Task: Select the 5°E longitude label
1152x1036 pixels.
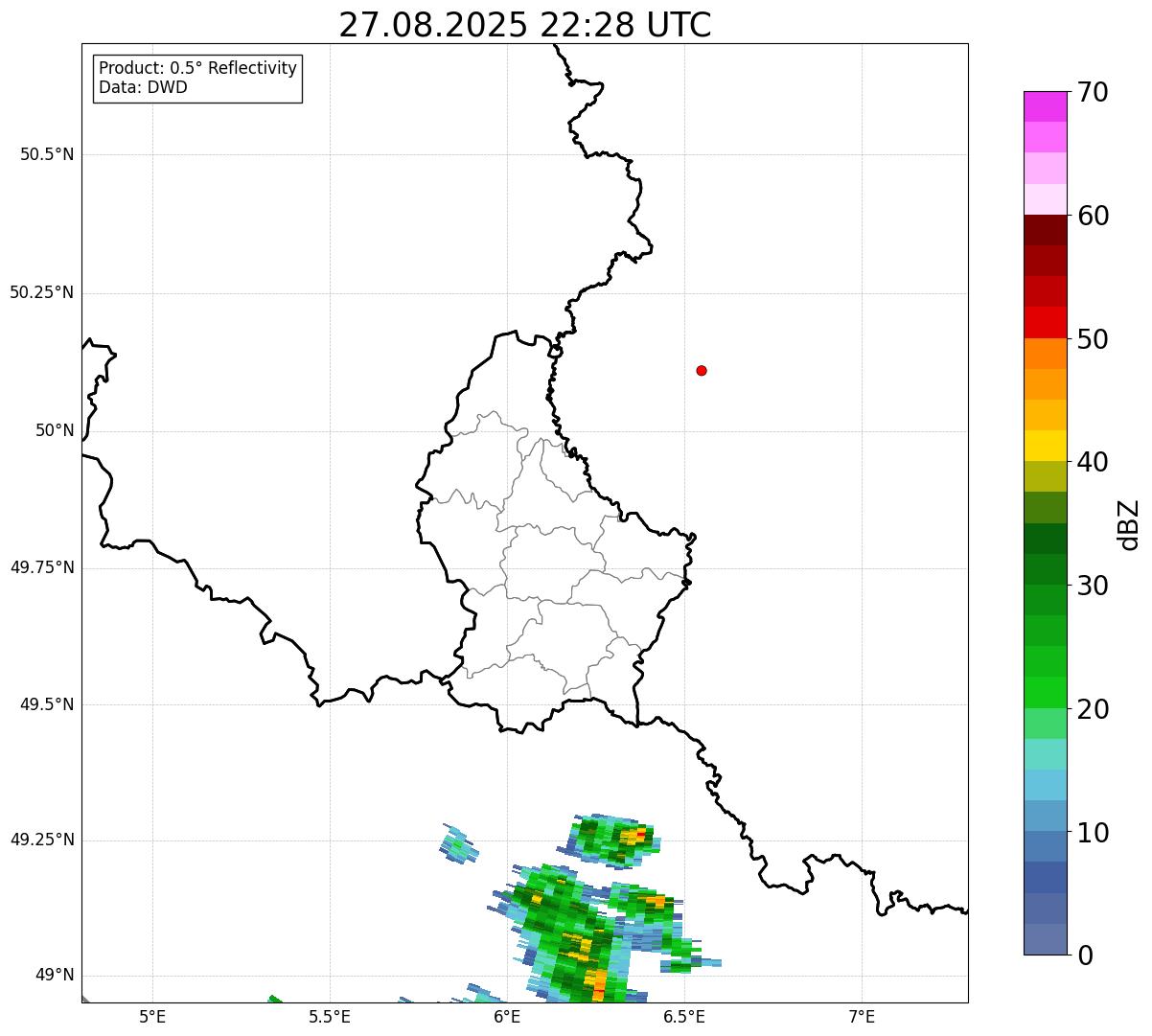Action: point(152,1017)
